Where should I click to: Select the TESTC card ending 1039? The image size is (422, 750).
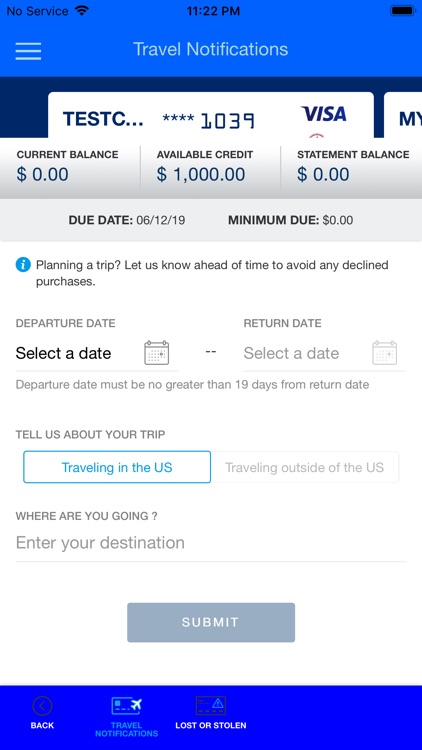coord(211,115)
